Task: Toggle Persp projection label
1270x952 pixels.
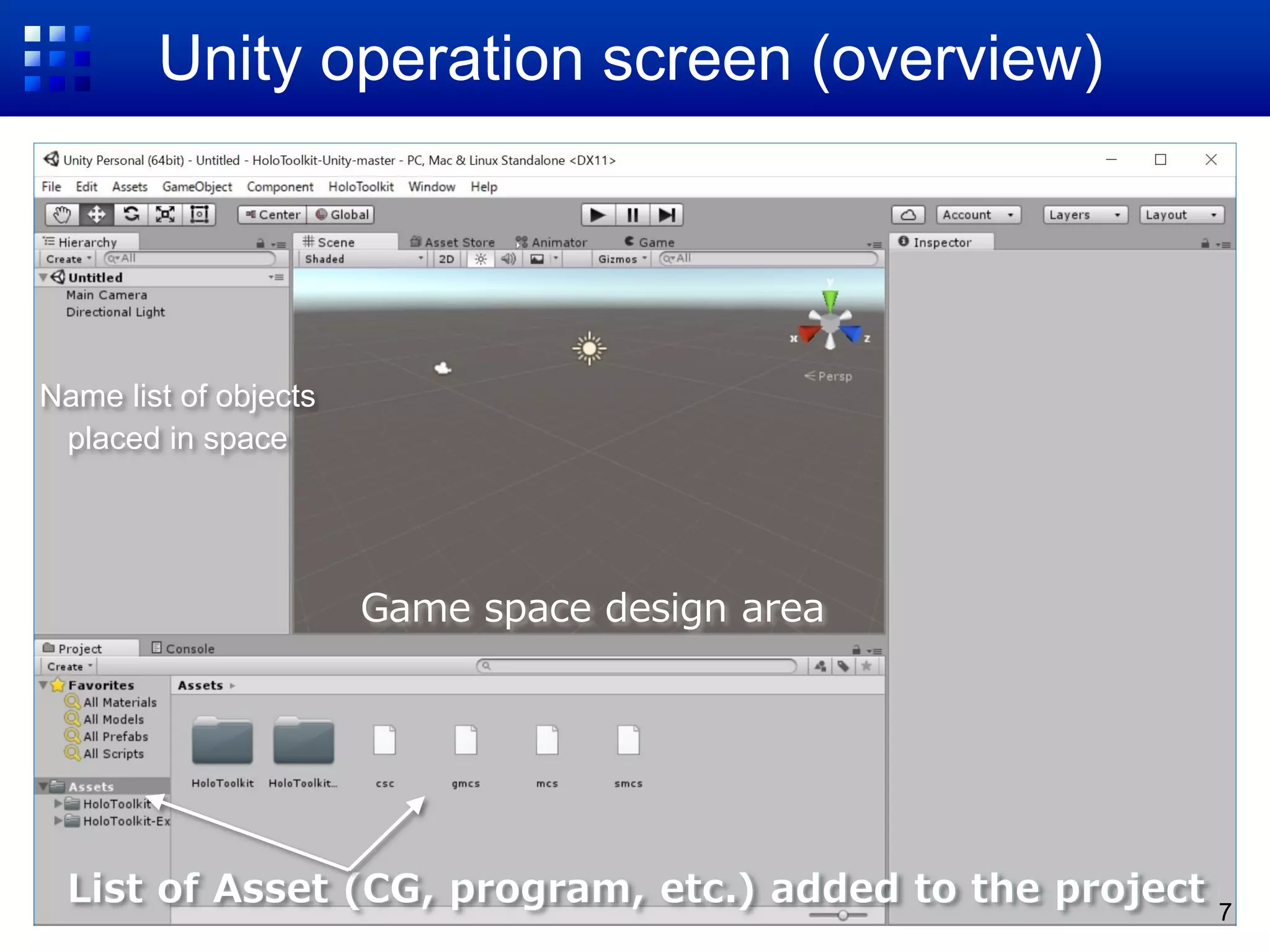Action: click(828, 376)
